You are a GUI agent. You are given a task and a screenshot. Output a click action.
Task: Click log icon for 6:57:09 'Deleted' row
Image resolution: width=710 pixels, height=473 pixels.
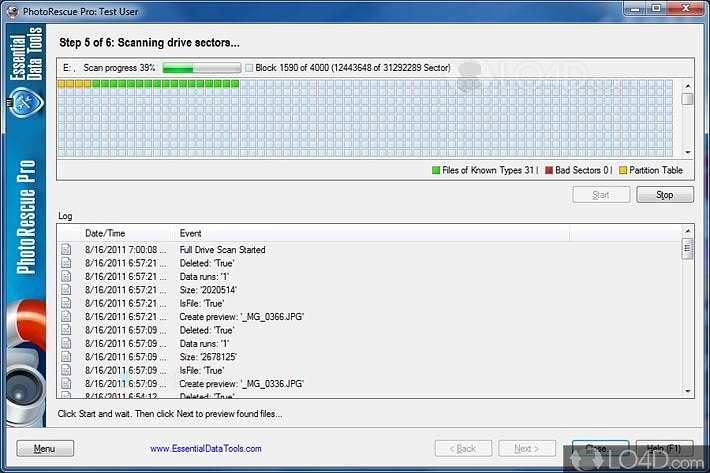66,330
